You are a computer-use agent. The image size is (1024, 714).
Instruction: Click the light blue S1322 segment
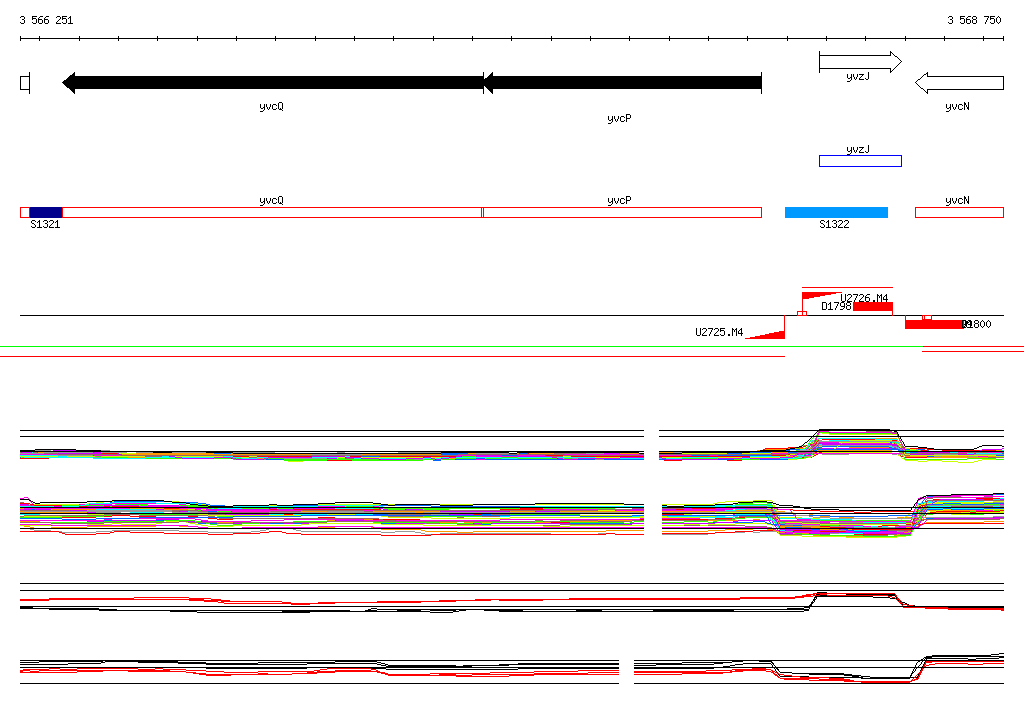(836, 212)
